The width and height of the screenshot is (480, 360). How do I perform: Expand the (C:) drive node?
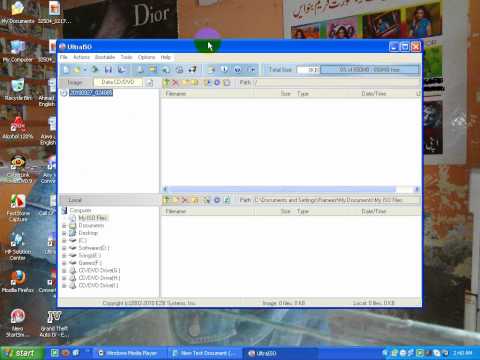(x=64, y=240)
